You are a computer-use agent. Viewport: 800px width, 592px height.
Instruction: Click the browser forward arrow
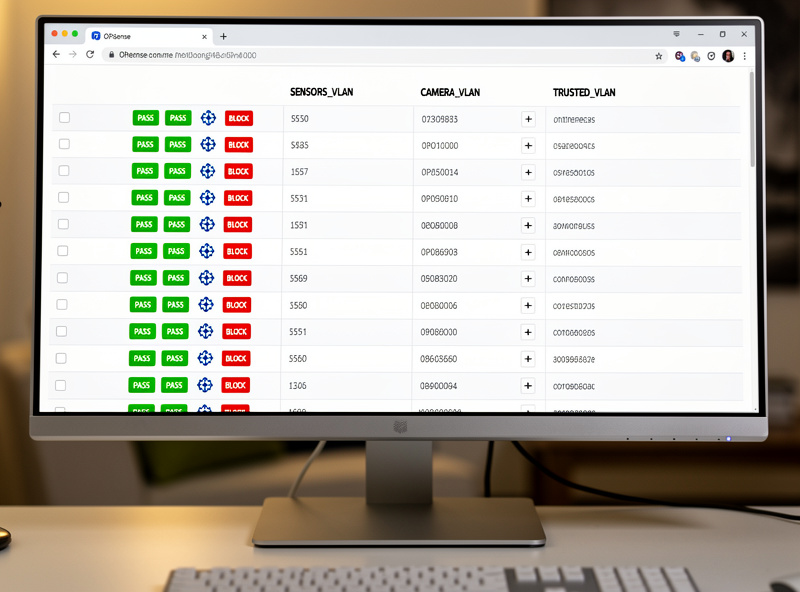pyautogui.click(x=72, y=55)
